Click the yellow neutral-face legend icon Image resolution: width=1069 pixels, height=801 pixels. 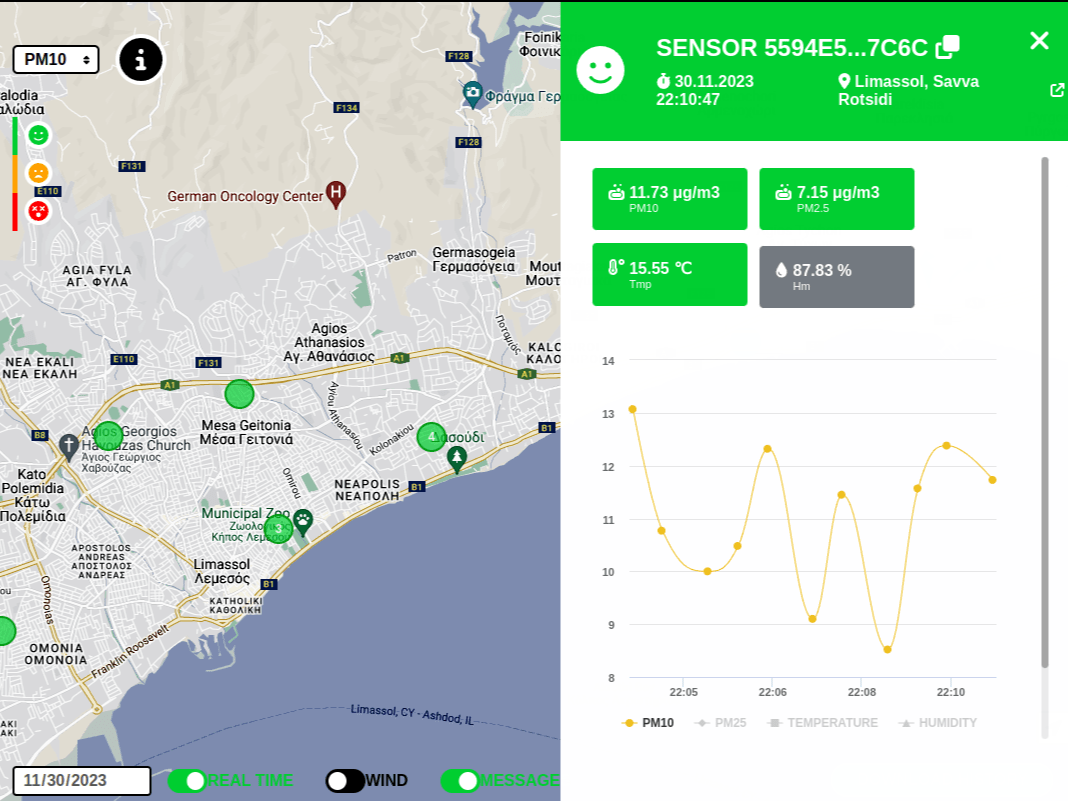coord(37,171)
